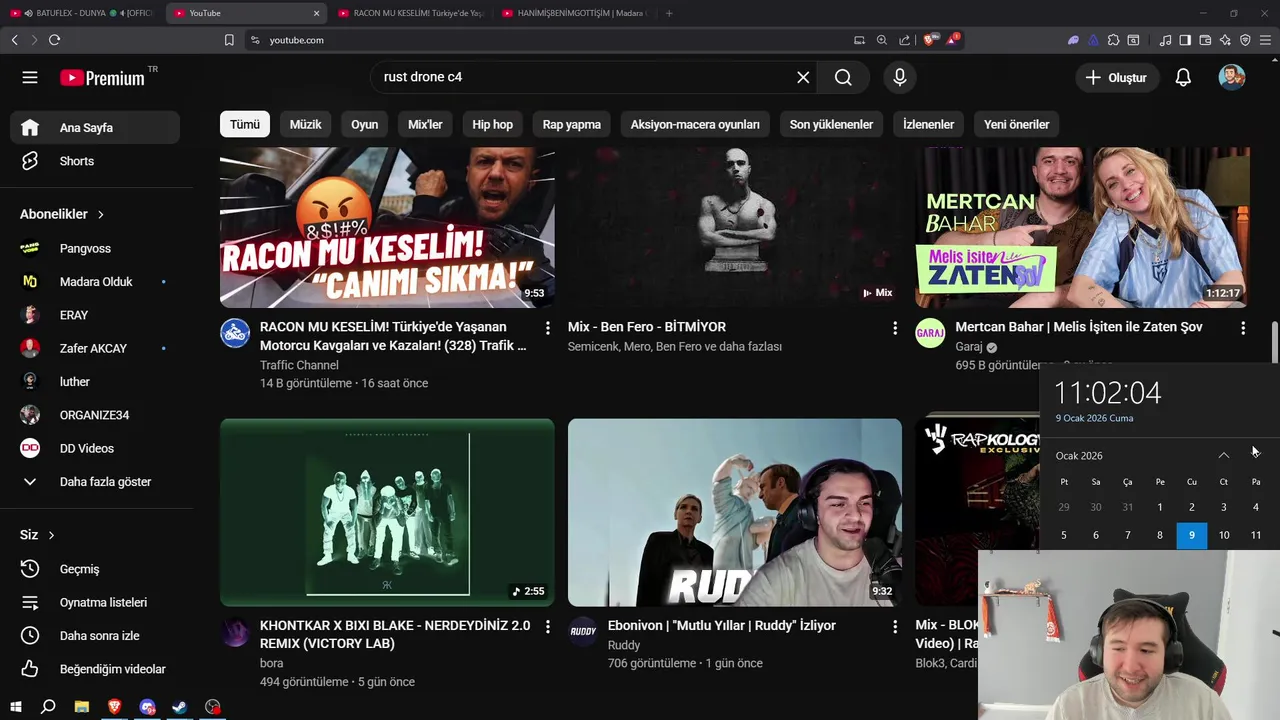This screenshot has width=1280, height=720.
Task: Open more options for Ebonivon Ruddy video
Action: point(895,627)
